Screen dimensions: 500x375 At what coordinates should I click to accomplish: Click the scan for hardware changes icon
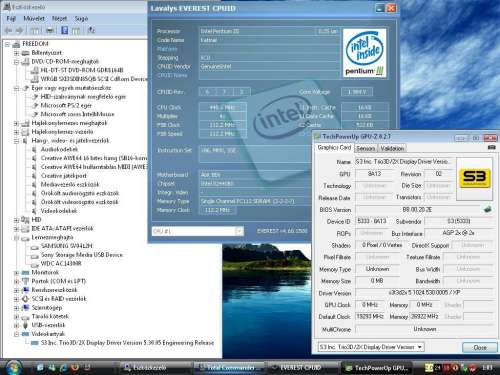click(x=91, y=31)
